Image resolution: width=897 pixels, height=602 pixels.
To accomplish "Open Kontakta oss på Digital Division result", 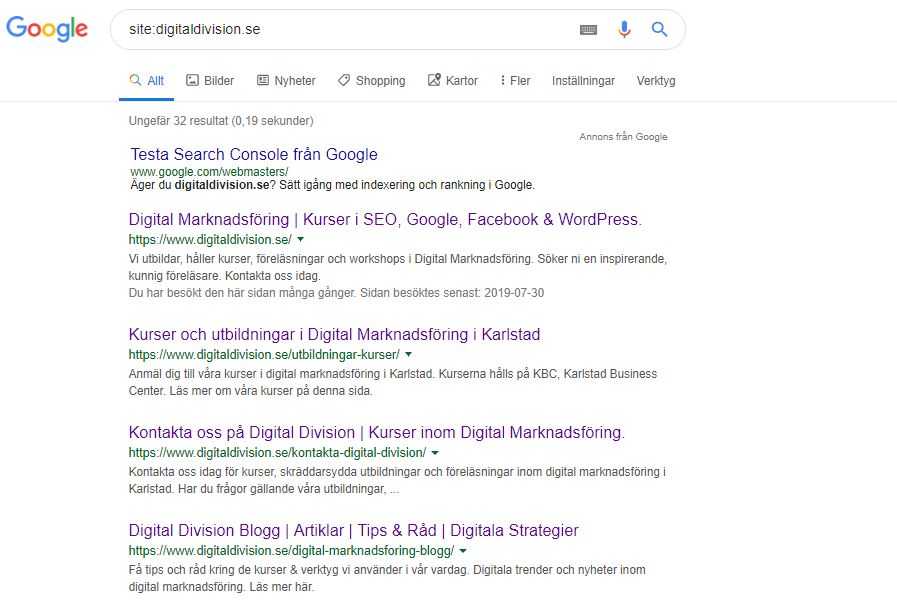I will coord(376,433).
